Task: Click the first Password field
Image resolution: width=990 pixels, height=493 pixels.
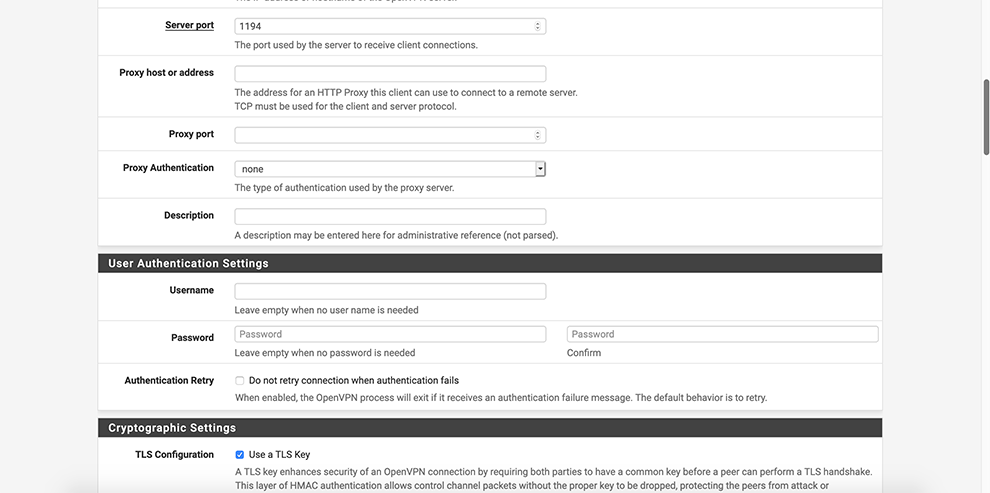Action: pyautogui.click(x=390, y=334)
